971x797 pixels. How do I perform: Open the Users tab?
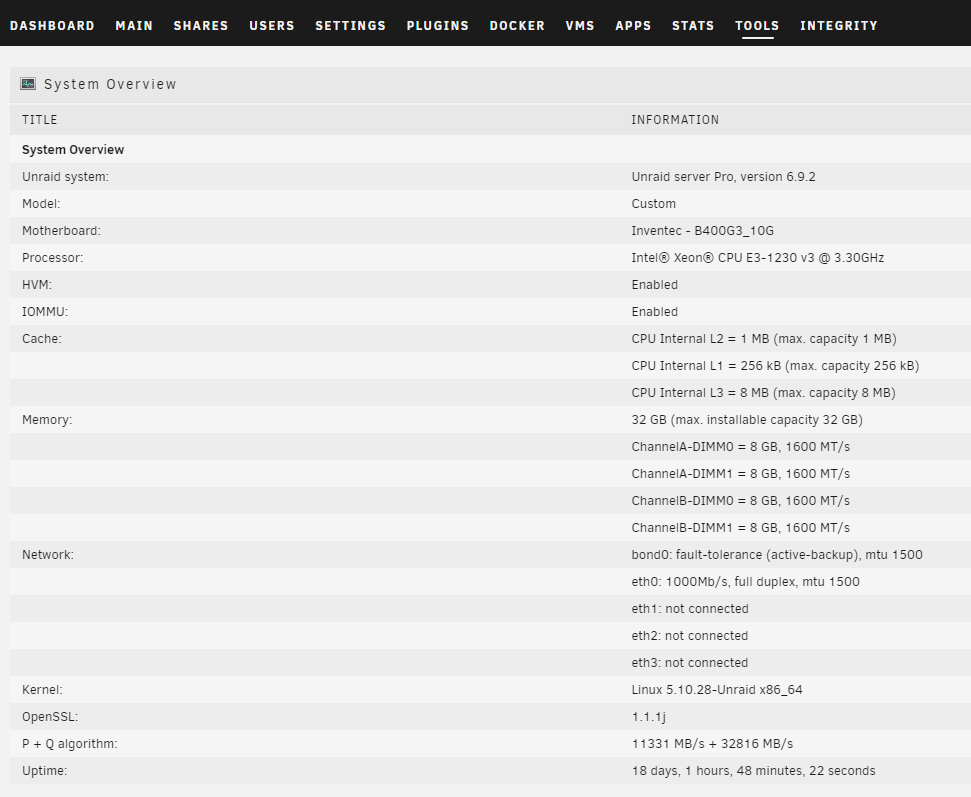(271, 26)
